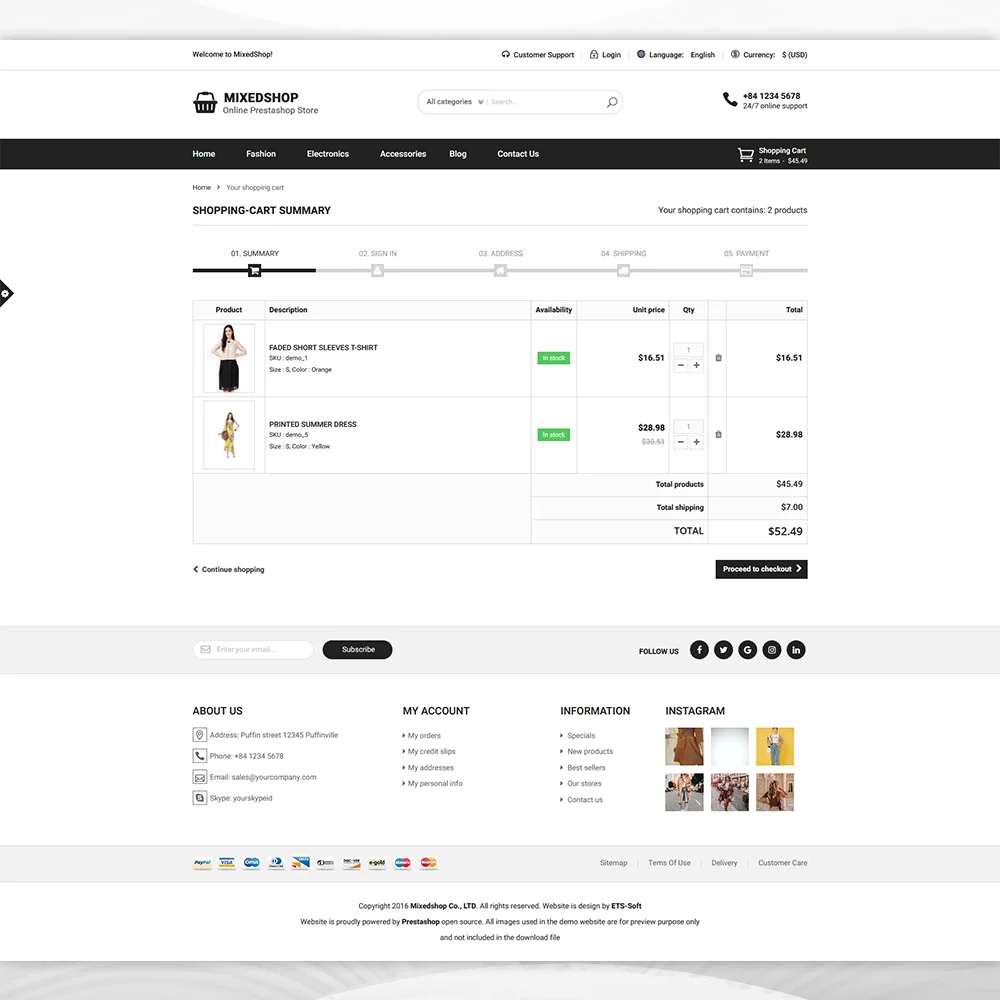Open the Language English selector

(x=702, y=55)
